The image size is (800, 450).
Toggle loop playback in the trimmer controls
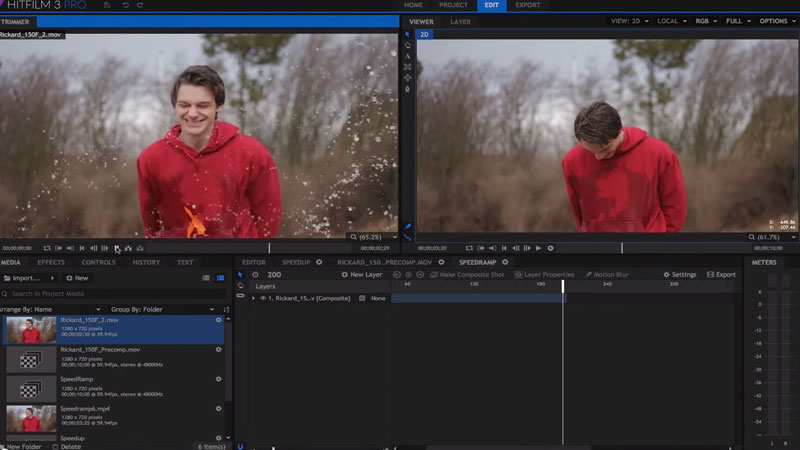[x=46, y=248]
